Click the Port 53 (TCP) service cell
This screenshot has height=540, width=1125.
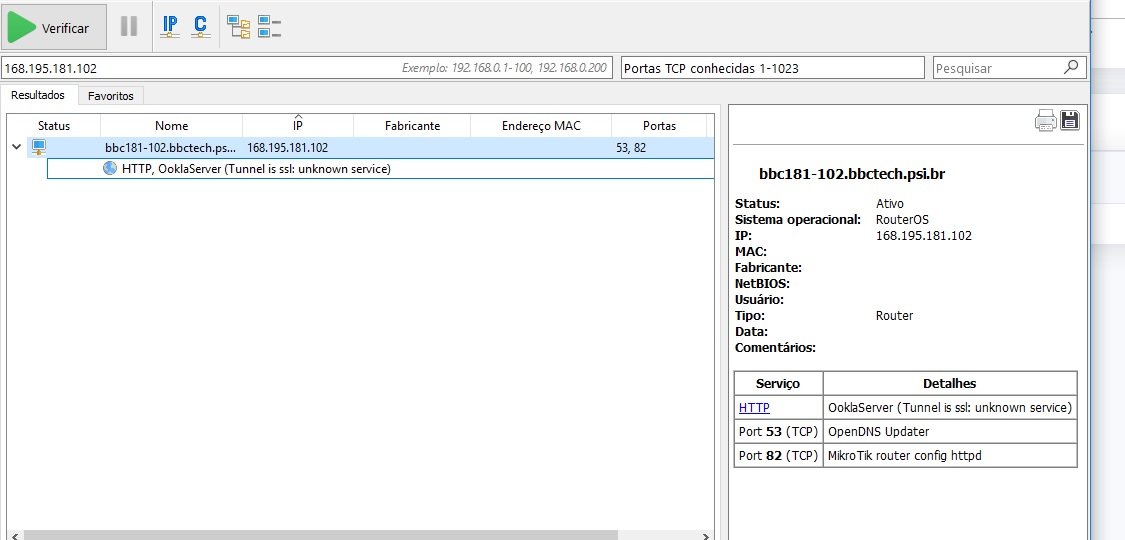coord(778,432)
